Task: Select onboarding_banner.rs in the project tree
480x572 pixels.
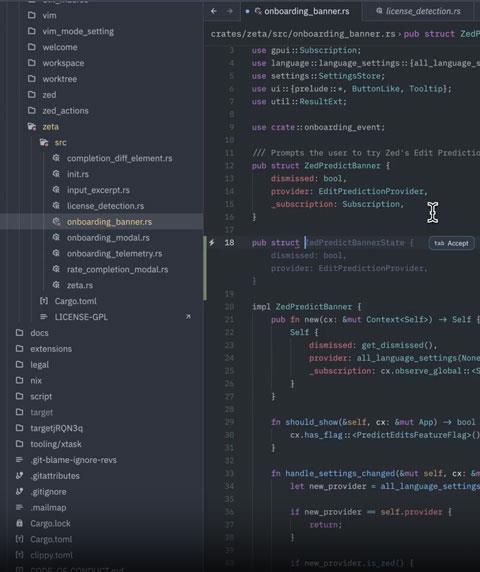Action: tap(109, 222)
